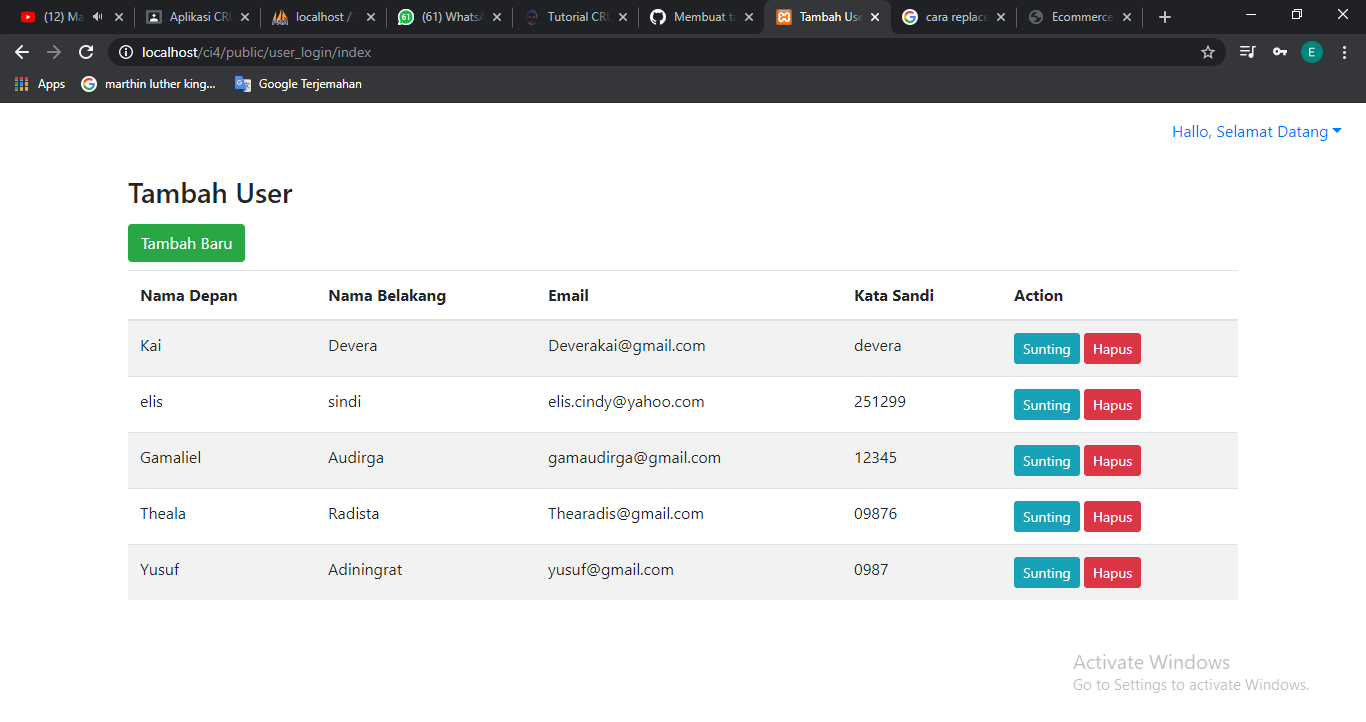Select the last name Radista
Screen dimensions: 1366x722
click(x=354, y=514)
